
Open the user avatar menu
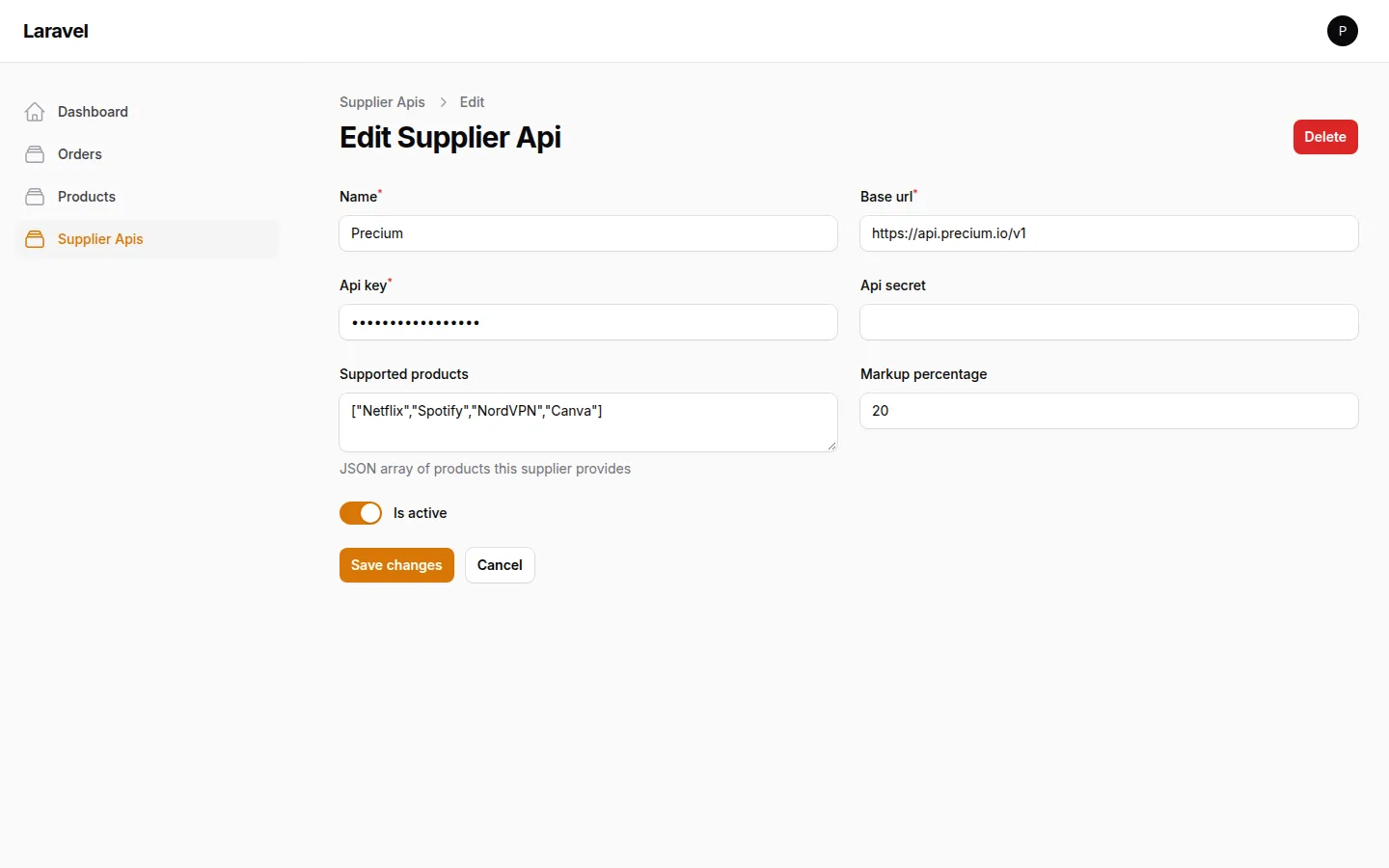[1342, 31]
